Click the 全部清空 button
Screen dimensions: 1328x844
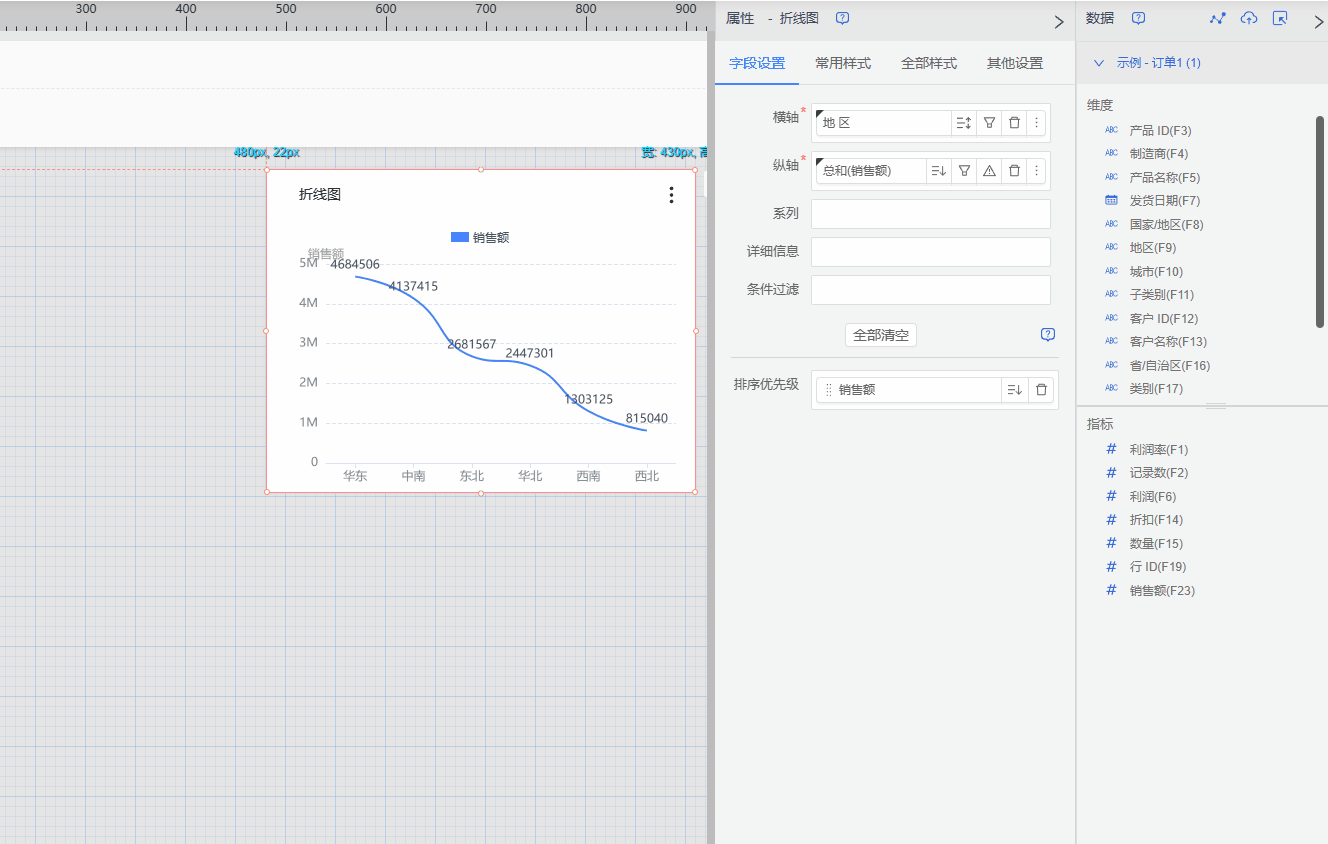pyautogui.click(x=880, y=336)
